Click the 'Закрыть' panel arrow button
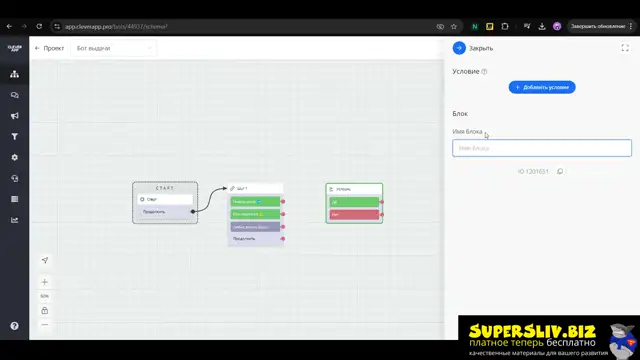Image resolution: width=640 pixels, height=360 pixels. tap(459, 48)
